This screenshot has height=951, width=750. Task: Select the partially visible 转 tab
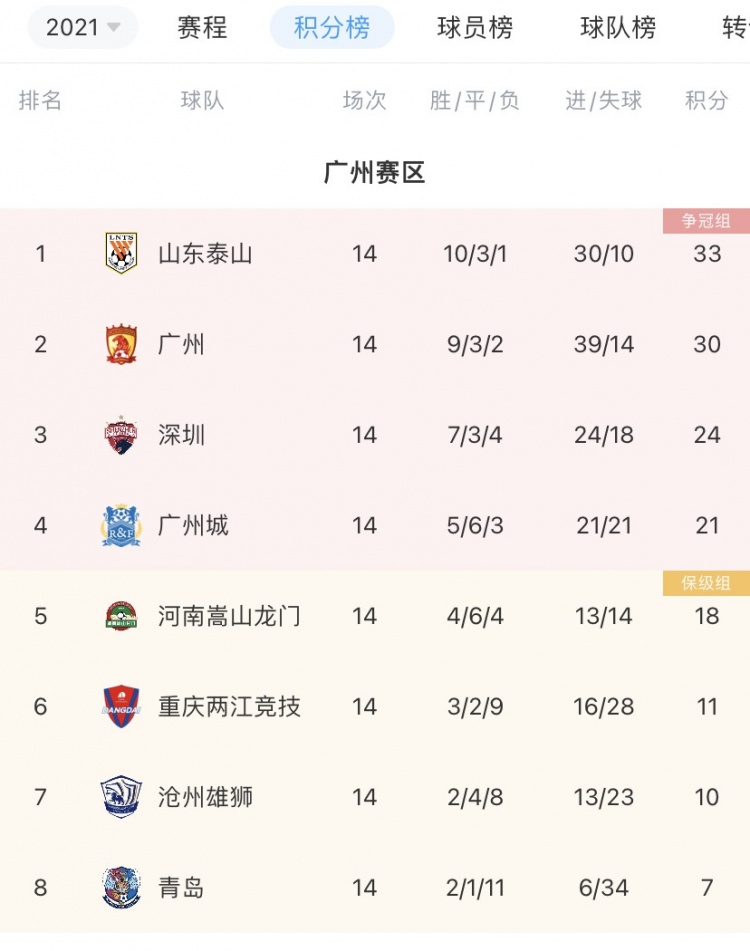735,27
